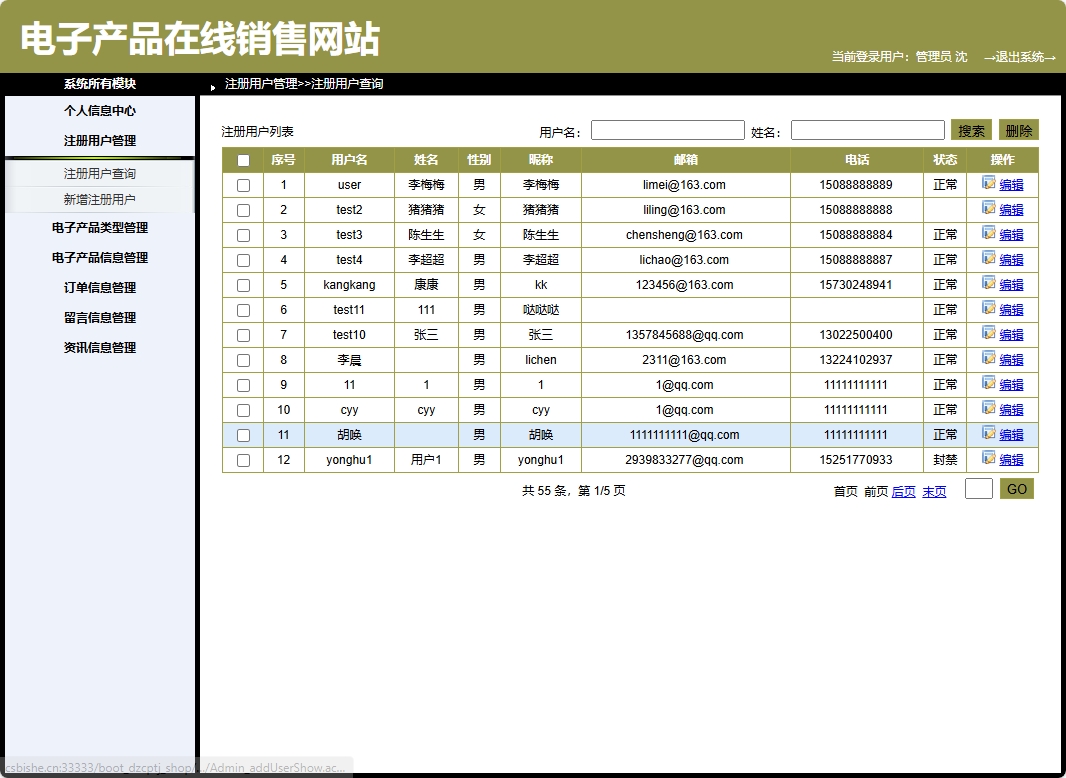Click the 搜索 search button
This screenshot has height=778, width=1066.
click(x=971, y=129)
